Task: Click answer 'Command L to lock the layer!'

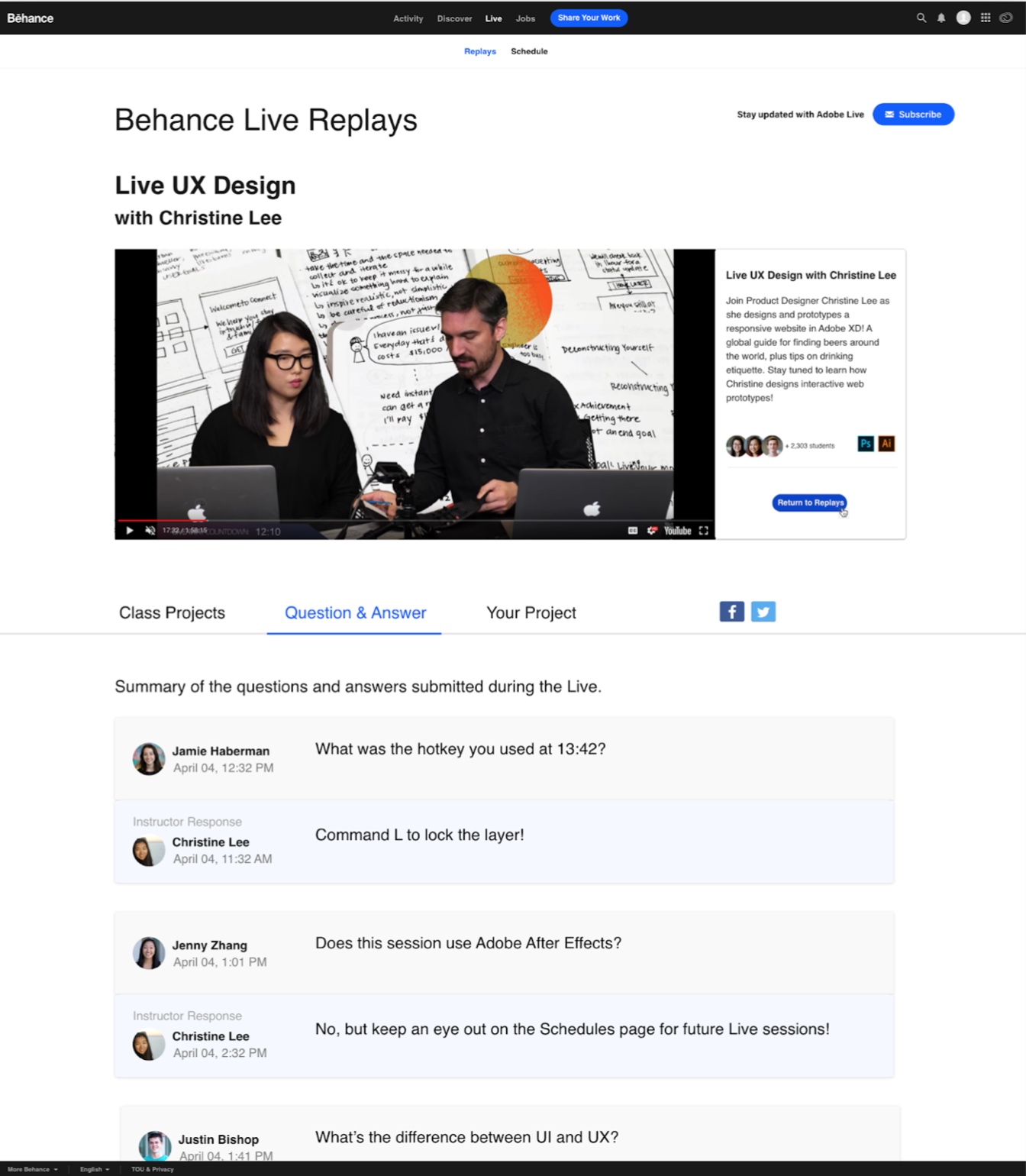Action: 420,835
